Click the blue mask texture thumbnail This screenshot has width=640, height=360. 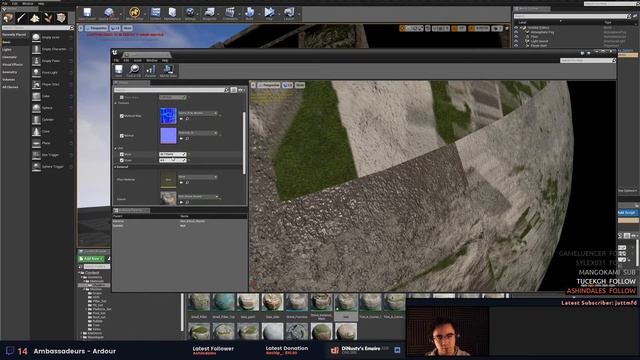click(x=168, y=116)
